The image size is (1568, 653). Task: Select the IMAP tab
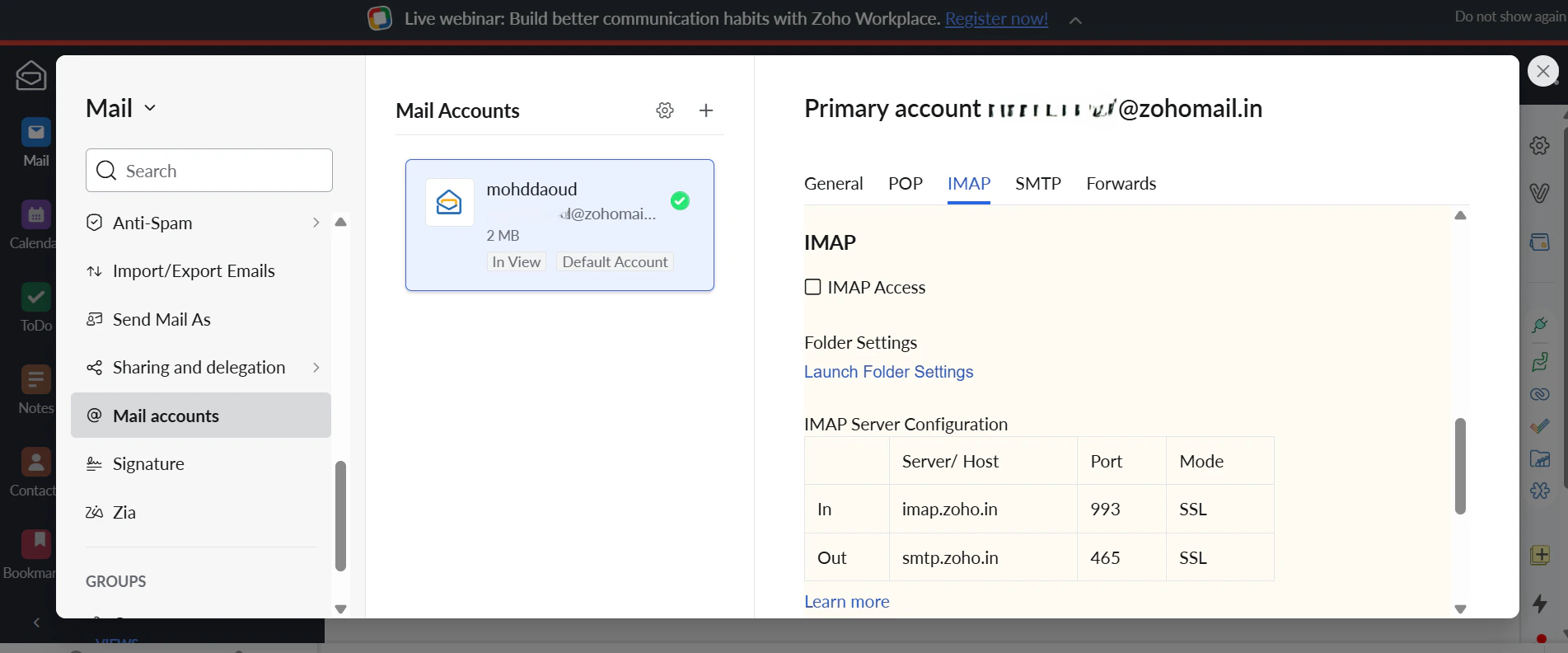pyautogui.click(x=969, y=183)
